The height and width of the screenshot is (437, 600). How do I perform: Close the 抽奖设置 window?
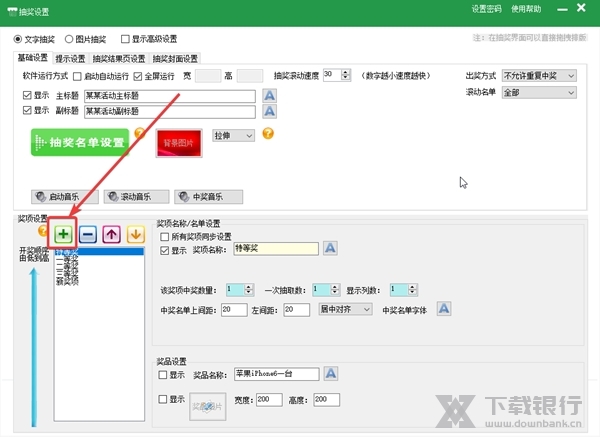coord(581,8)
